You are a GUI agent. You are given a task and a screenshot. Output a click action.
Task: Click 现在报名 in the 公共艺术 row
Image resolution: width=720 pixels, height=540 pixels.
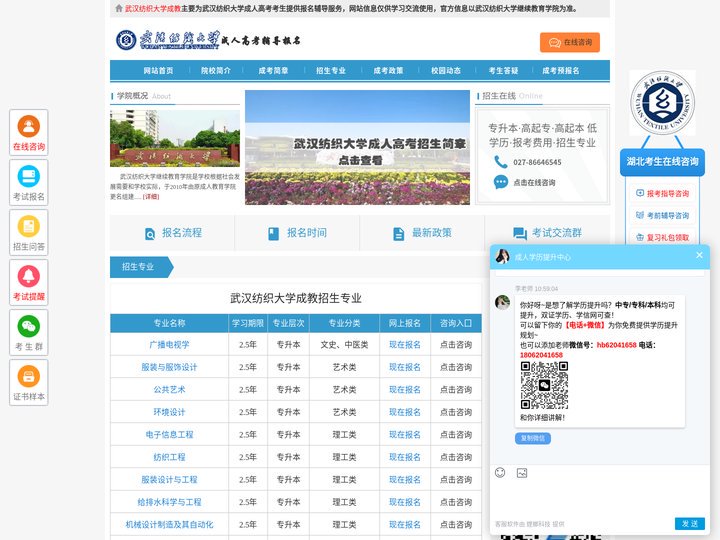point(405,389)
